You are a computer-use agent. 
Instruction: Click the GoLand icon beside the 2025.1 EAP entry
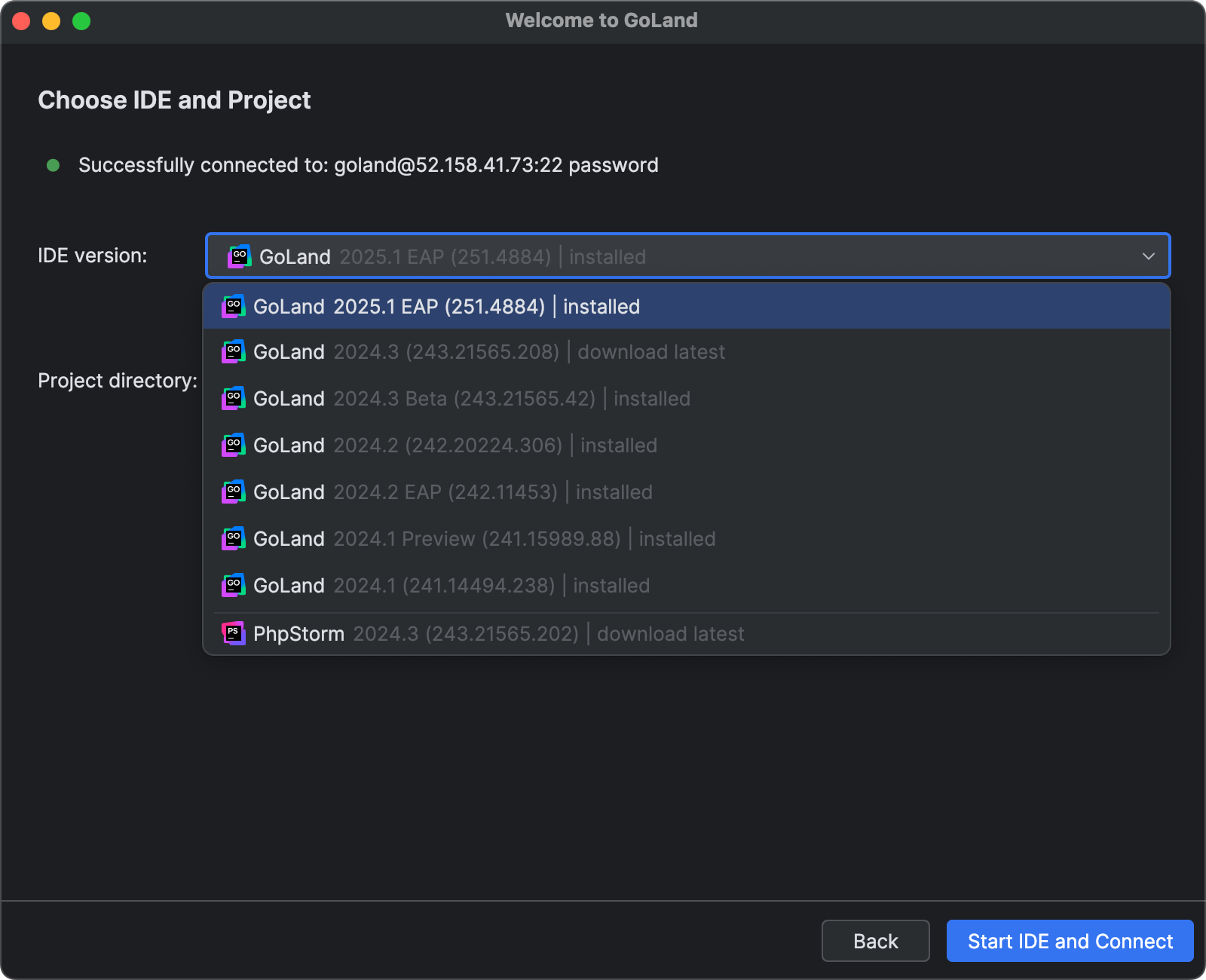234,306
